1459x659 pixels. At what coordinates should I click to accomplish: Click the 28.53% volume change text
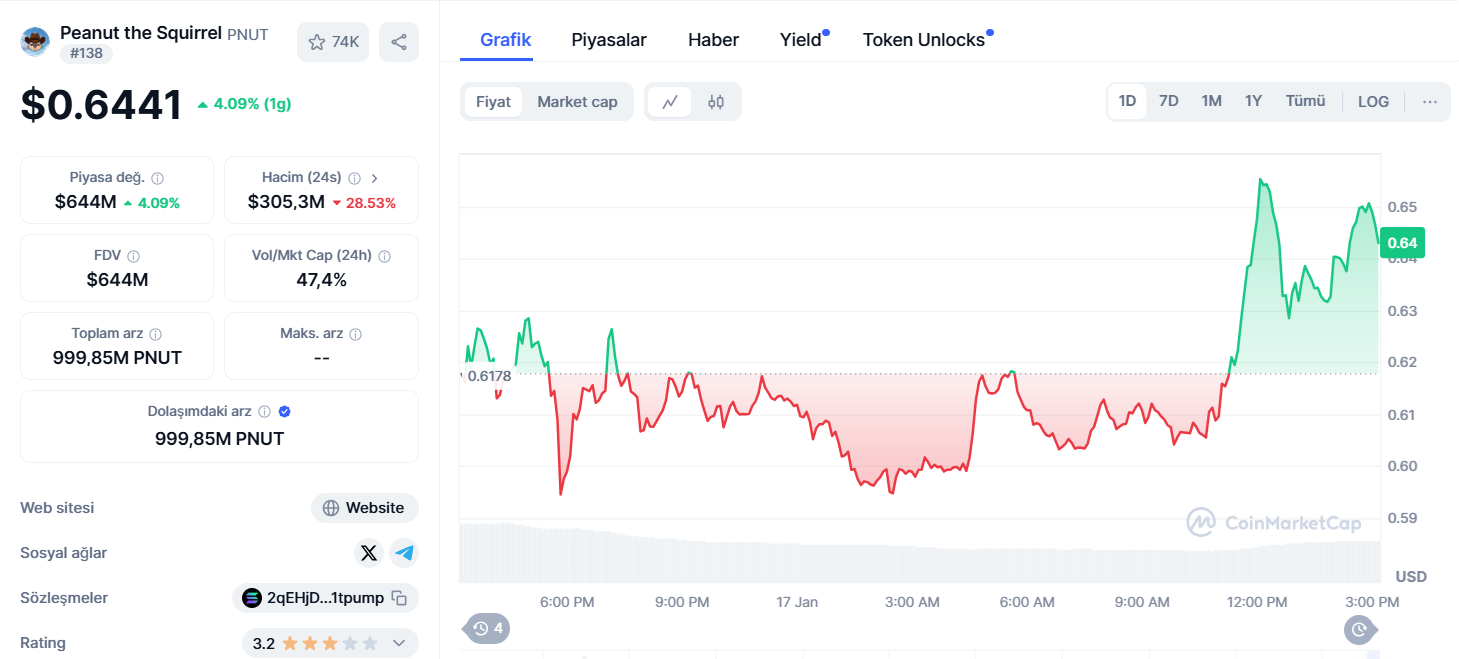[371, 203]
